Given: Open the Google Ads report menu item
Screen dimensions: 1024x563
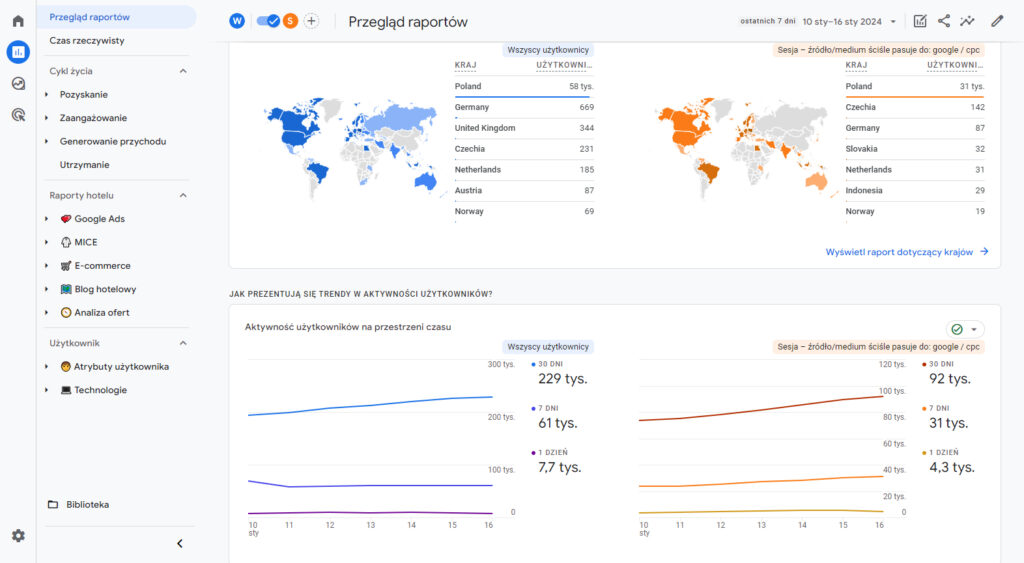Looking at the screenshot, I should (98, 219).
